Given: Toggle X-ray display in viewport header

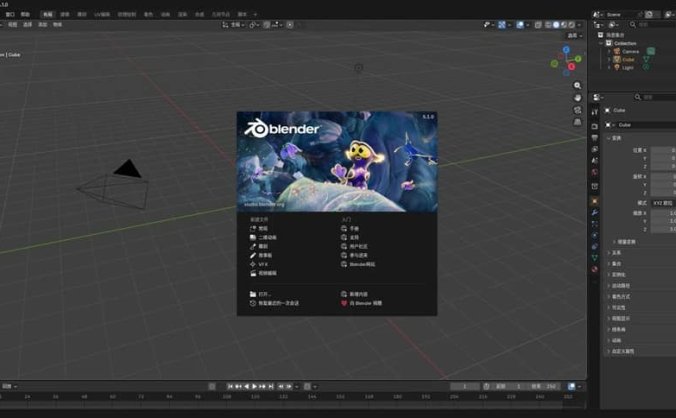Looking at the screenshot, I should pos(538,25).
